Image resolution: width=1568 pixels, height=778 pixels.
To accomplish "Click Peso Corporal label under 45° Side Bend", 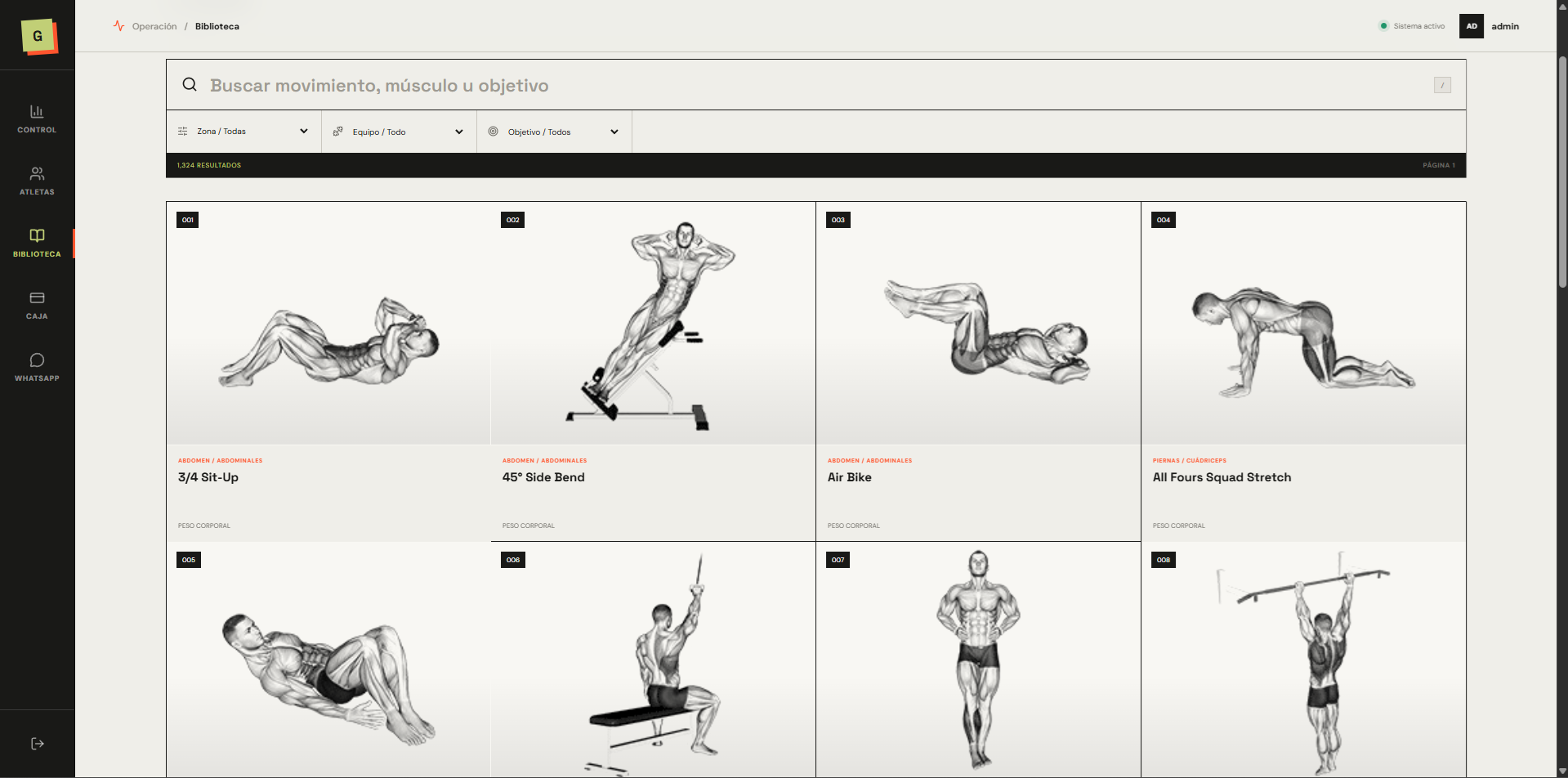I will pos(529,525).
